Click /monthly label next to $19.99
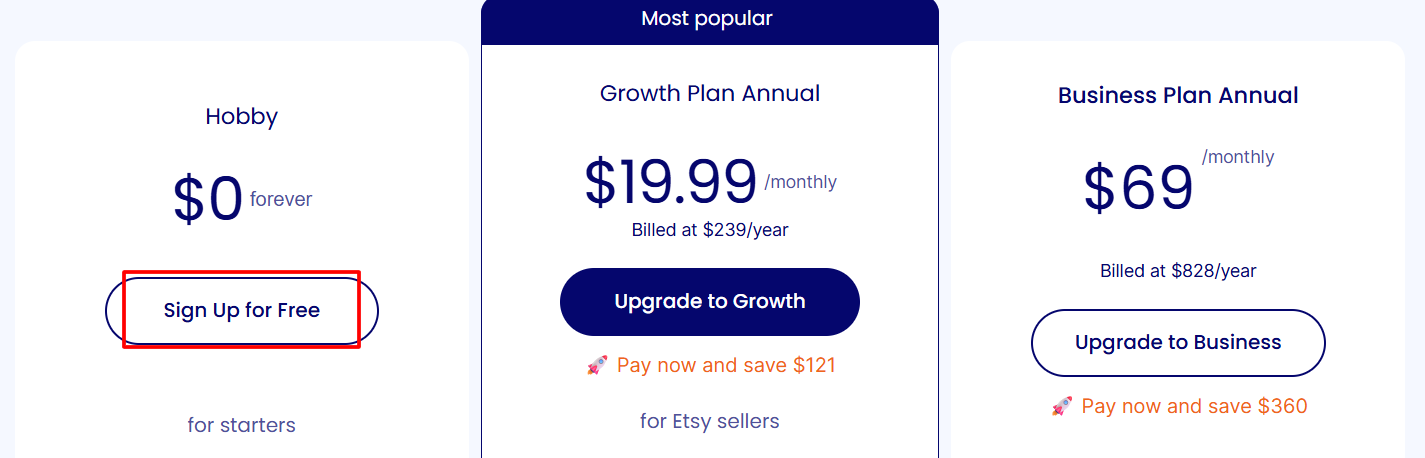 coord(801,183)
